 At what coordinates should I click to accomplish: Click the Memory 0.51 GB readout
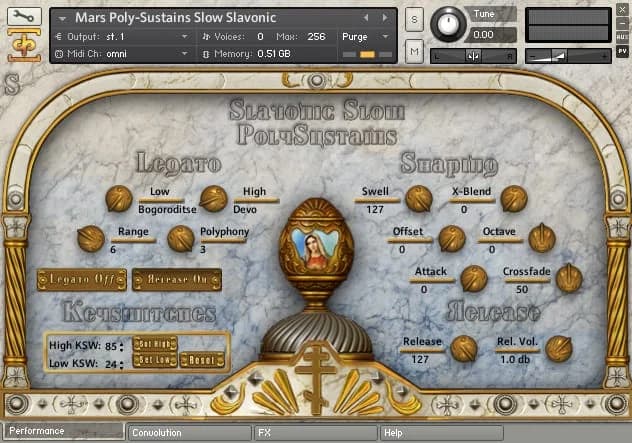[274, 54]
